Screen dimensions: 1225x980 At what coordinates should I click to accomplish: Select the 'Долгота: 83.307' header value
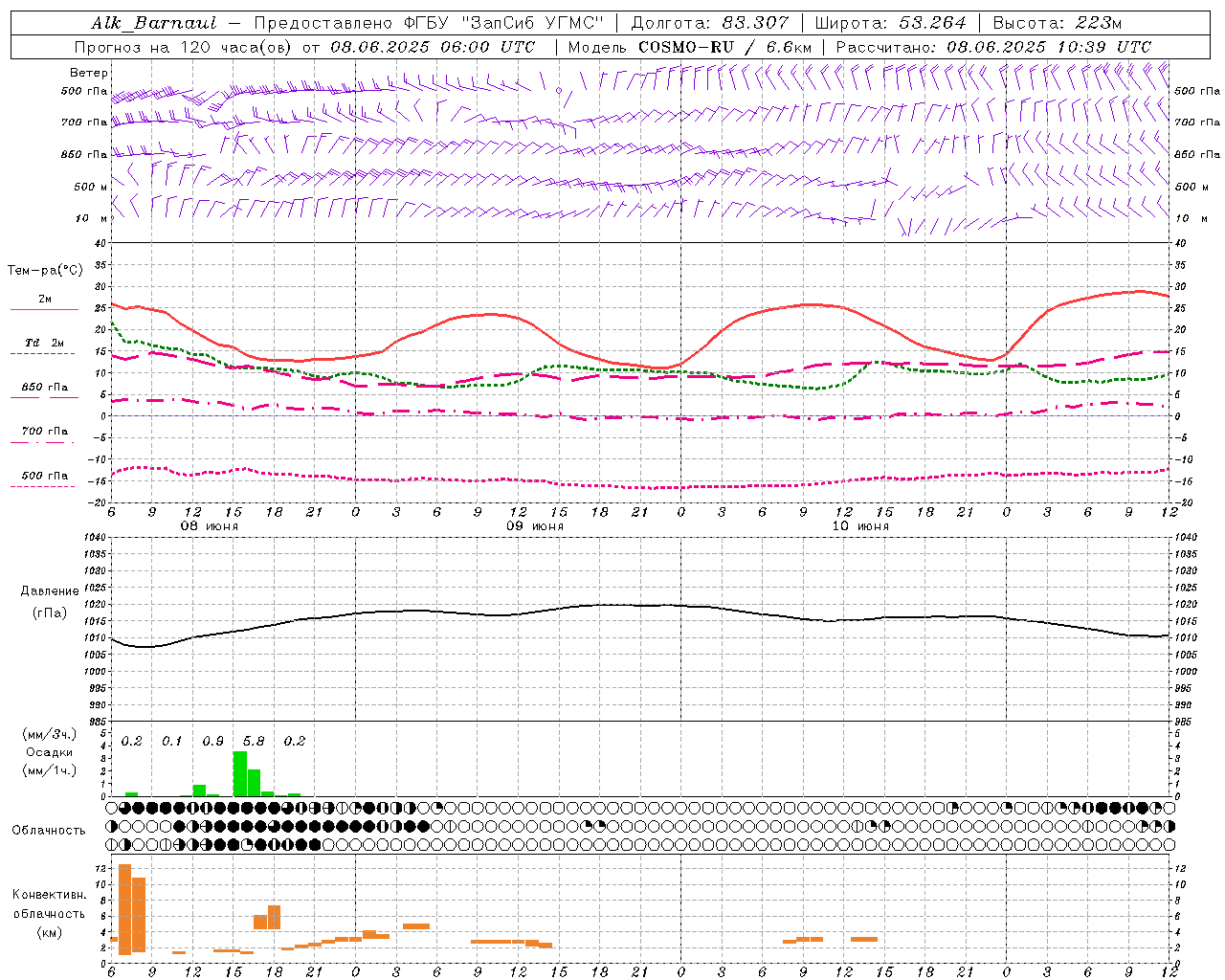point(710,23)
